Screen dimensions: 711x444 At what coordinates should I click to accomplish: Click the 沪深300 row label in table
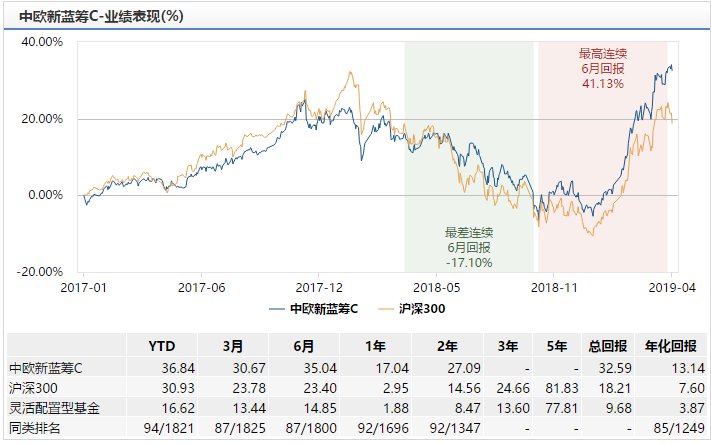pyautogui.click(x=34, y=388)
